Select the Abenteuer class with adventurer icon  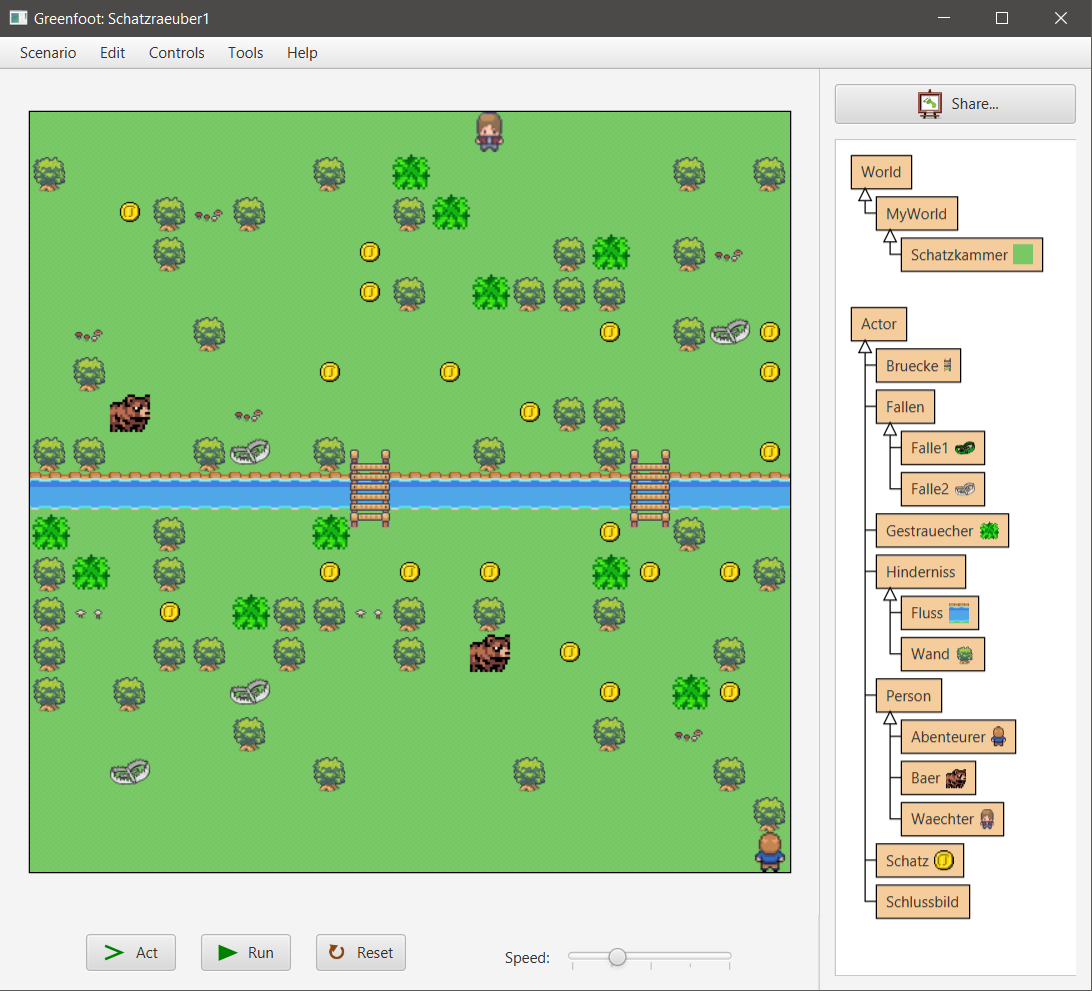[x=957, y=737]
